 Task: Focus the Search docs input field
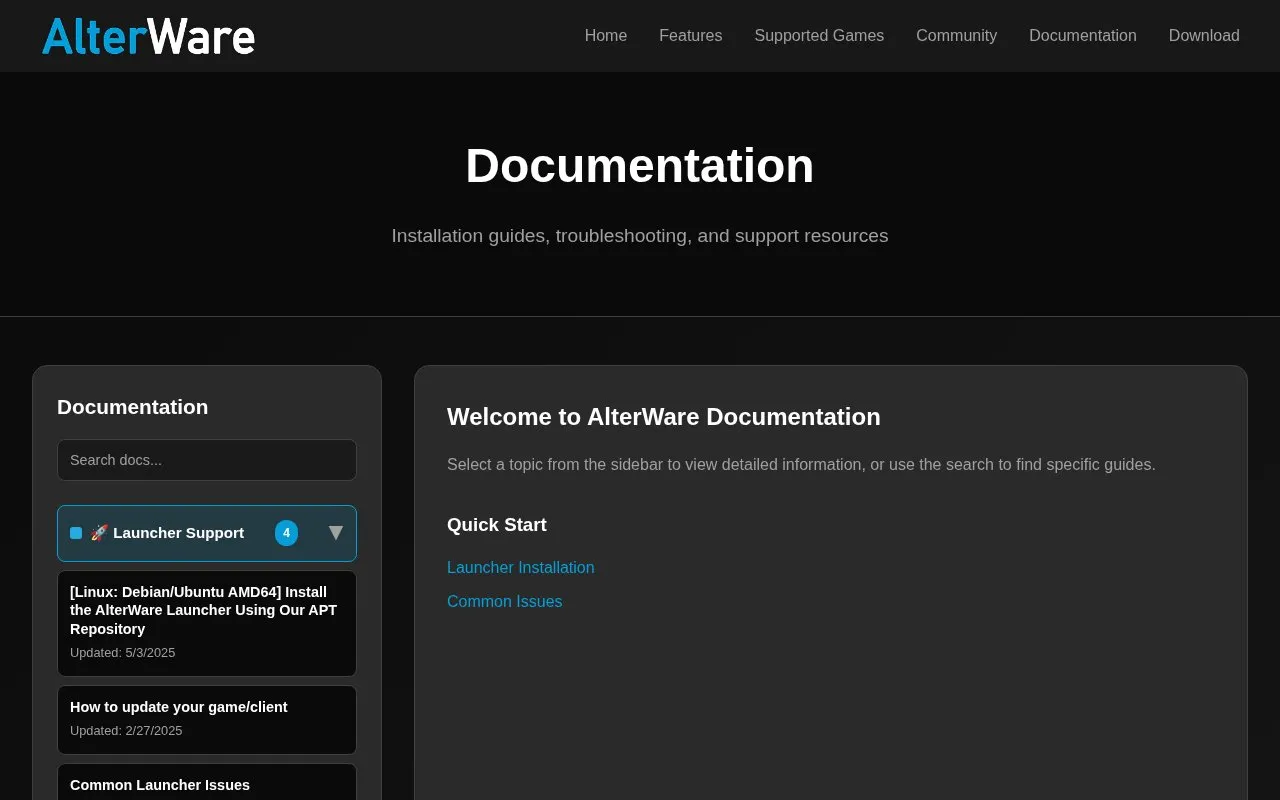207,460
